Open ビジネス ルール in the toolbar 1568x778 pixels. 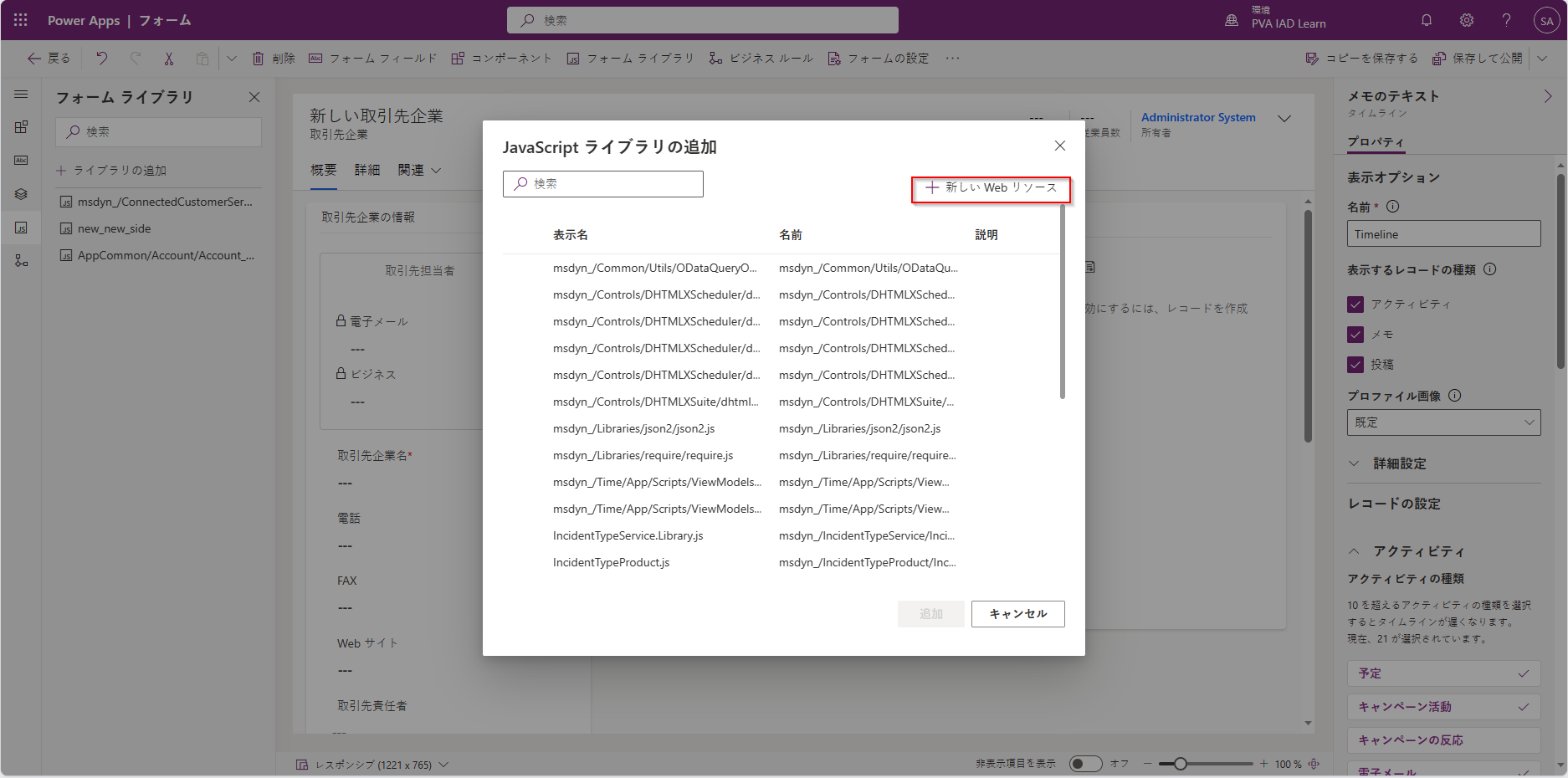[x=761, y=59]
